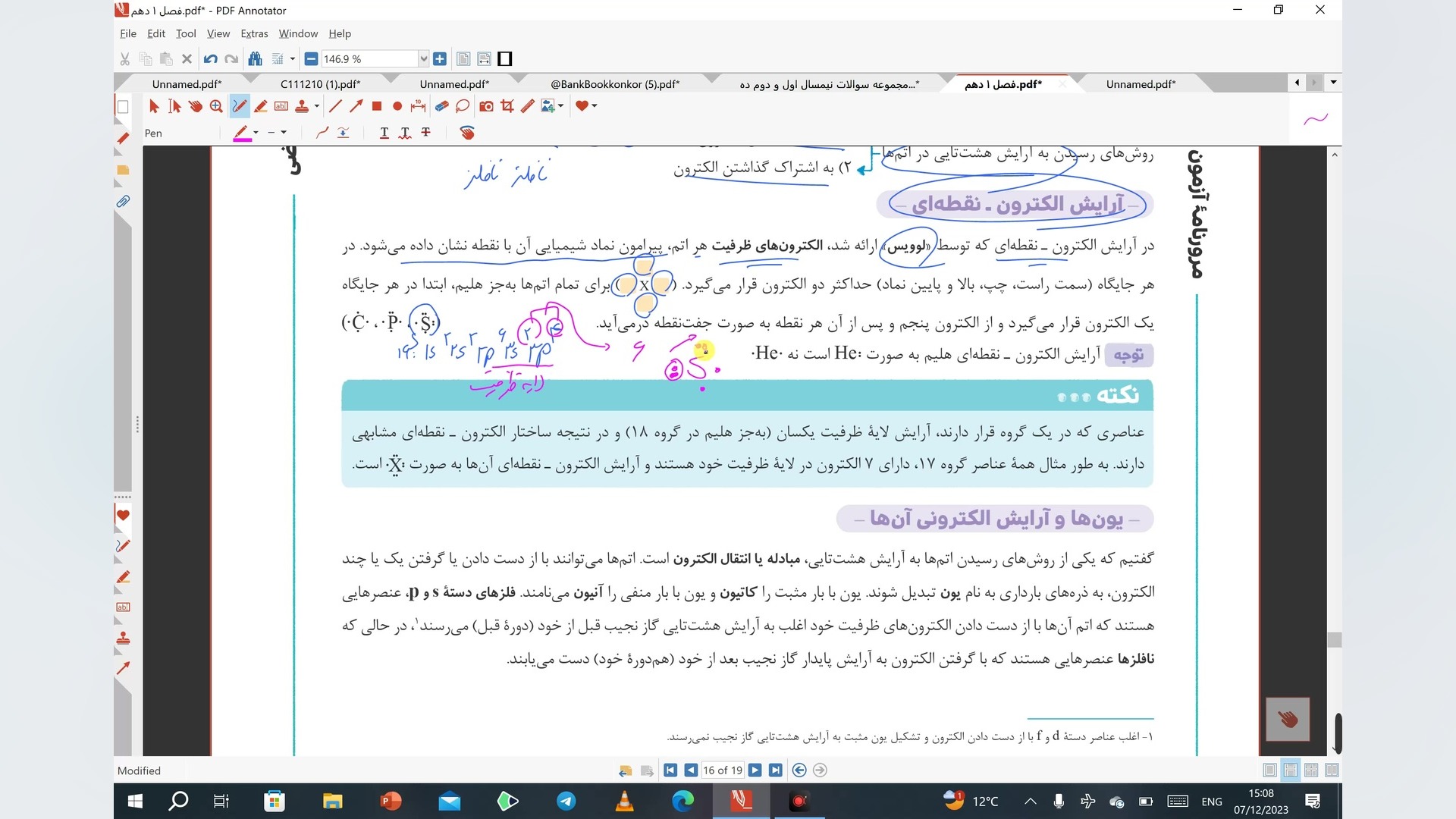The height and width of the screenshot is (819, 1456).
Task: Select the Marker highlighter tool
Action: point(261,106)
